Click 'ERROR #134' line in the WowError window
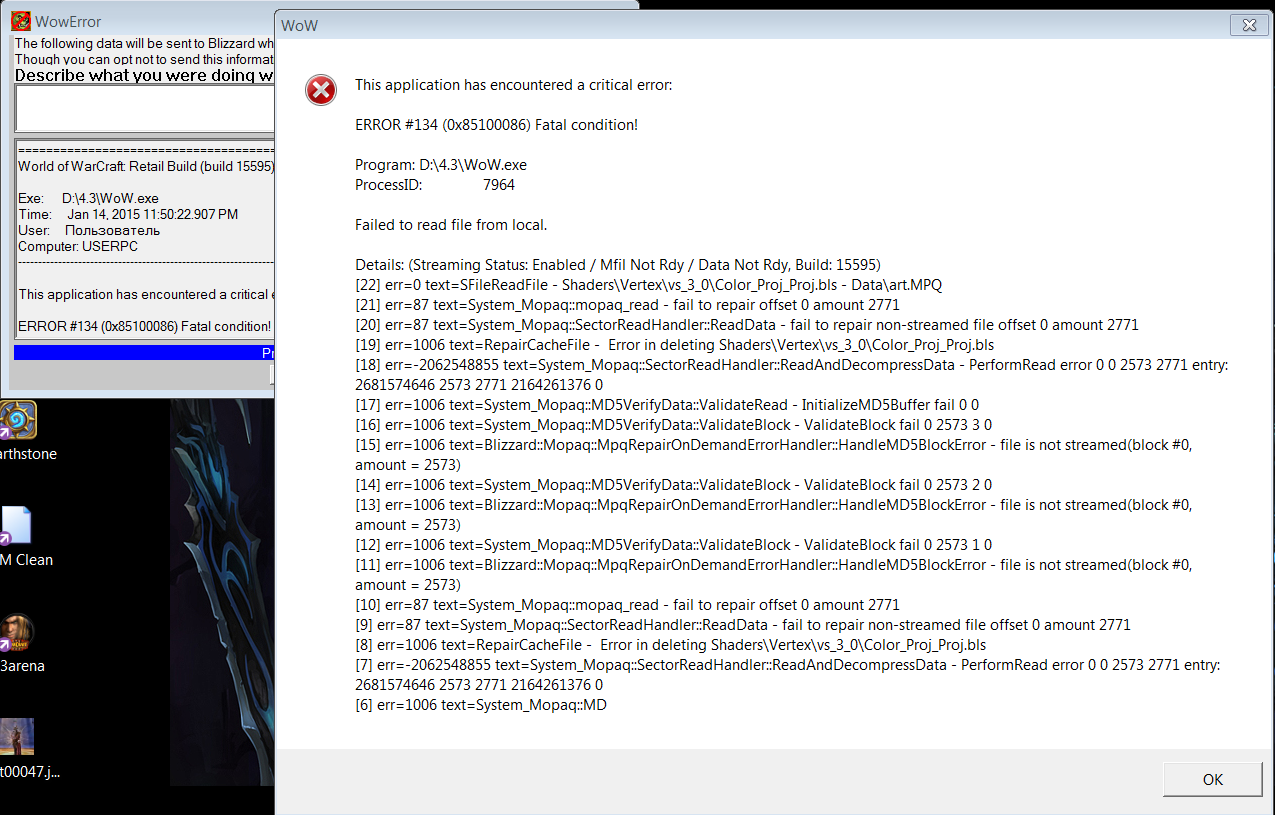 145,327
